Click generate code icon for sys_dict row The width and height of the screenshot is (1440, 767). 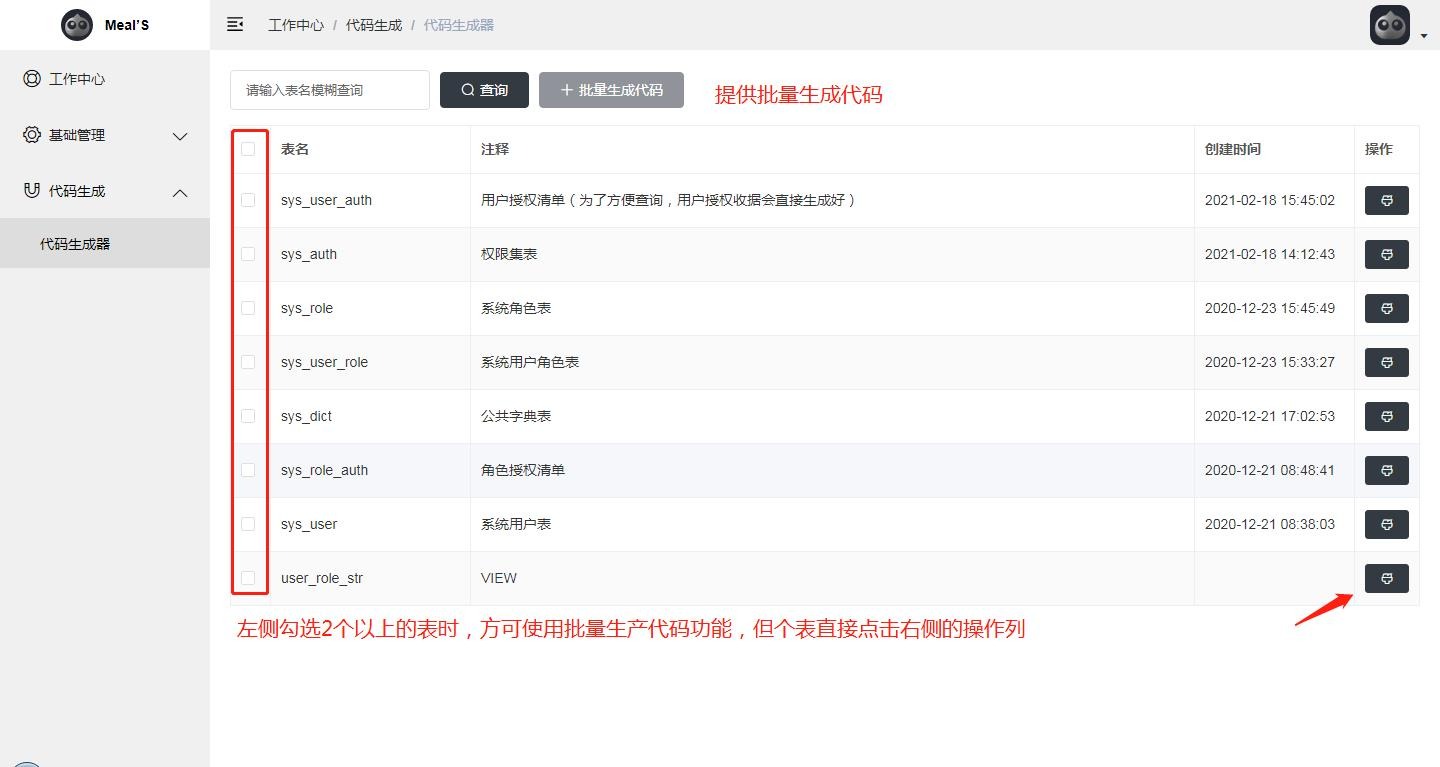pos(1386,416)
